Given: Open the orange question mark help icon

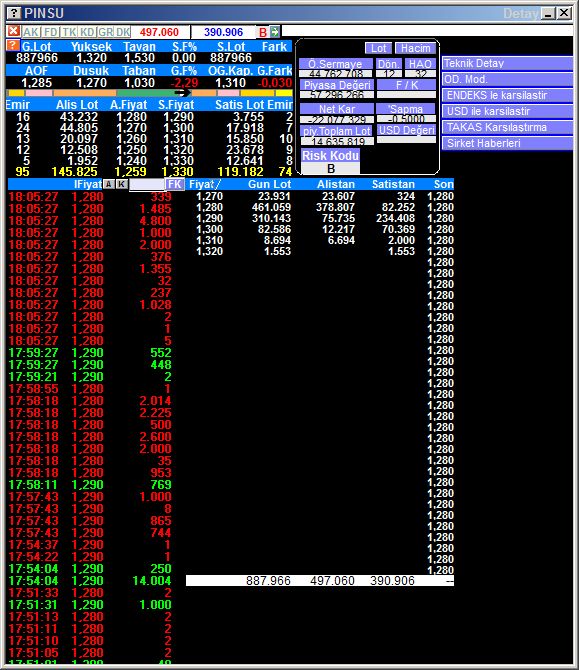Looking at the screenshot, I should (13, 45).
